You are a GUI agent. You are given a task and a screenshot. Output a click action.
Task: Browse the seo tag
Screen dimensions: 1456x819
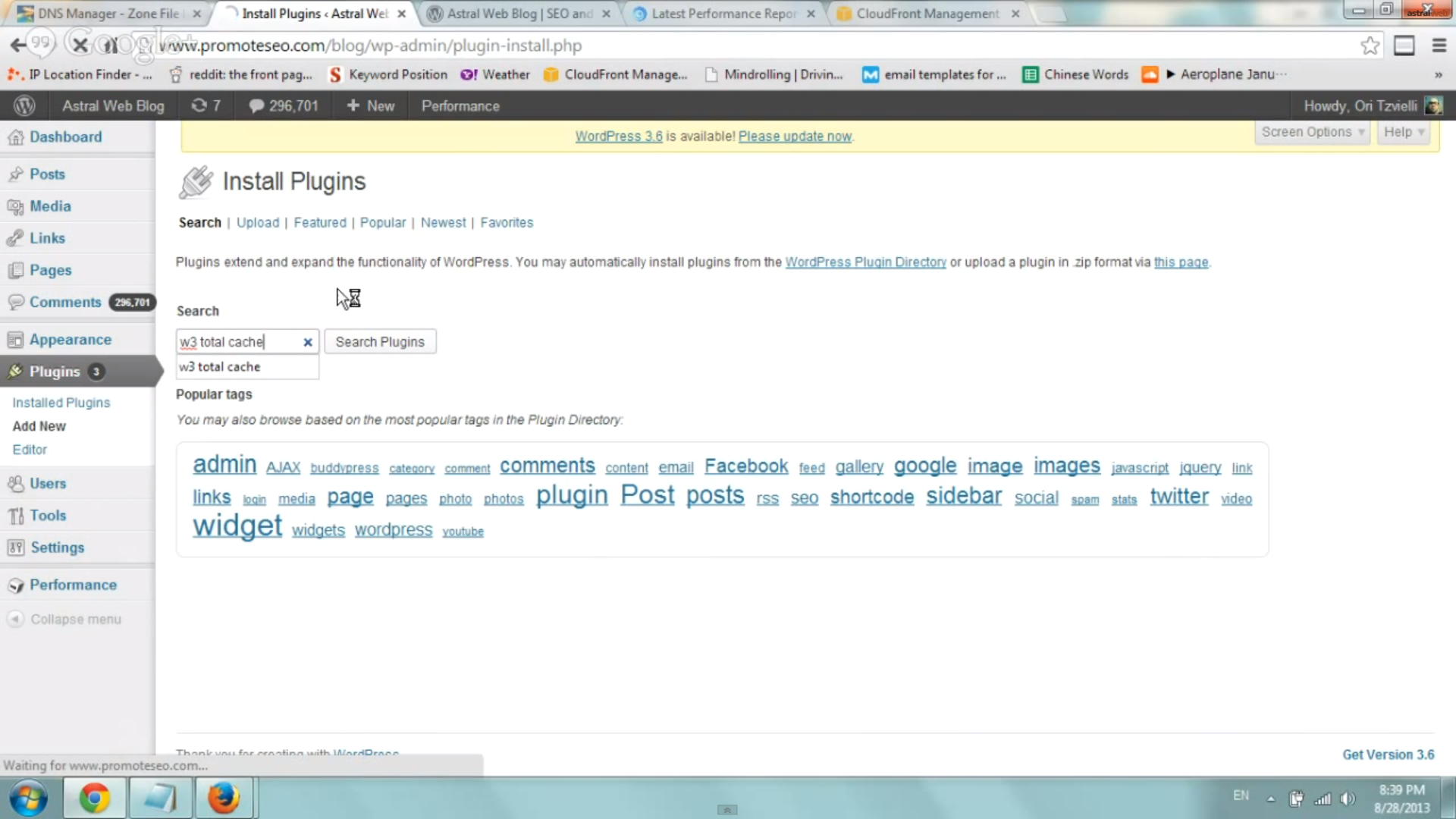[805, 498]
